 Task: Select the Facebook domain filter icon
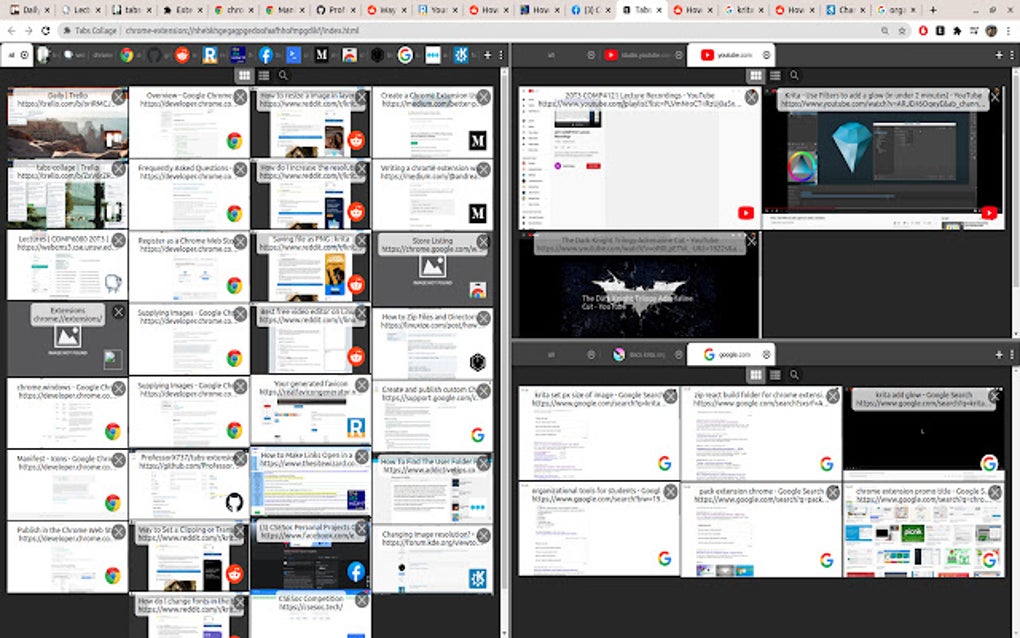click(x=265, y=55)
